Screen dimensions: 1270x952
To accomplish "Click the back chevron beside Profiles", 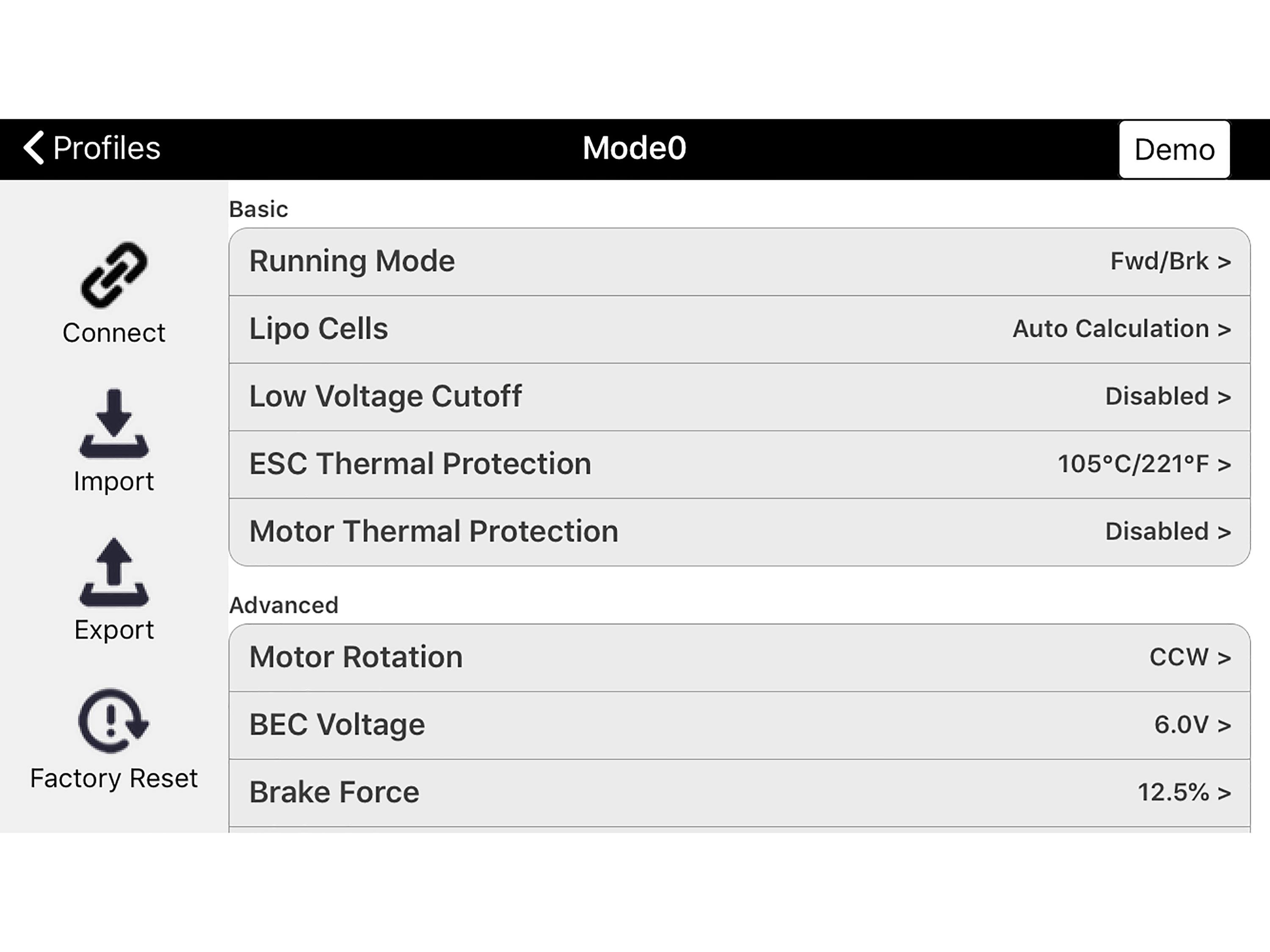I will (x=34, y=148).
